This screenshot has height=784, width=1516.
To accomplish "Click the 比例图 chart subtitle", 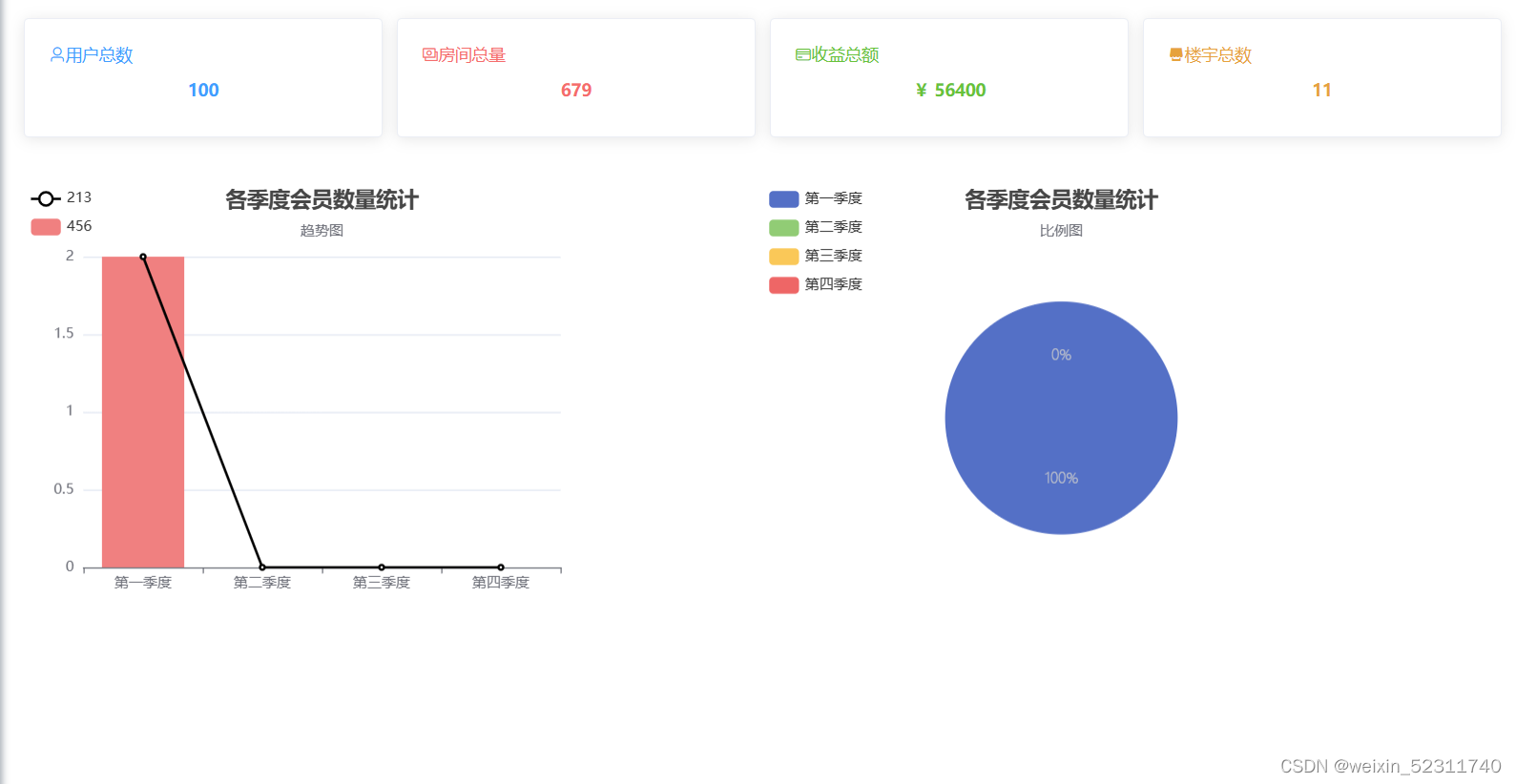I will 1061,230.
